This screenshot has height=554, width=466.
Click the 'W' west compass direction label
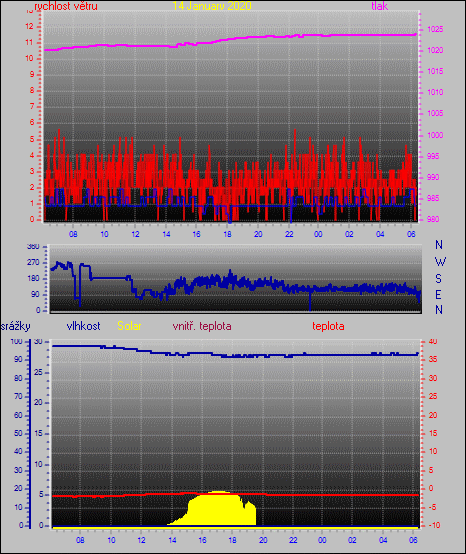tap(440, 262)
